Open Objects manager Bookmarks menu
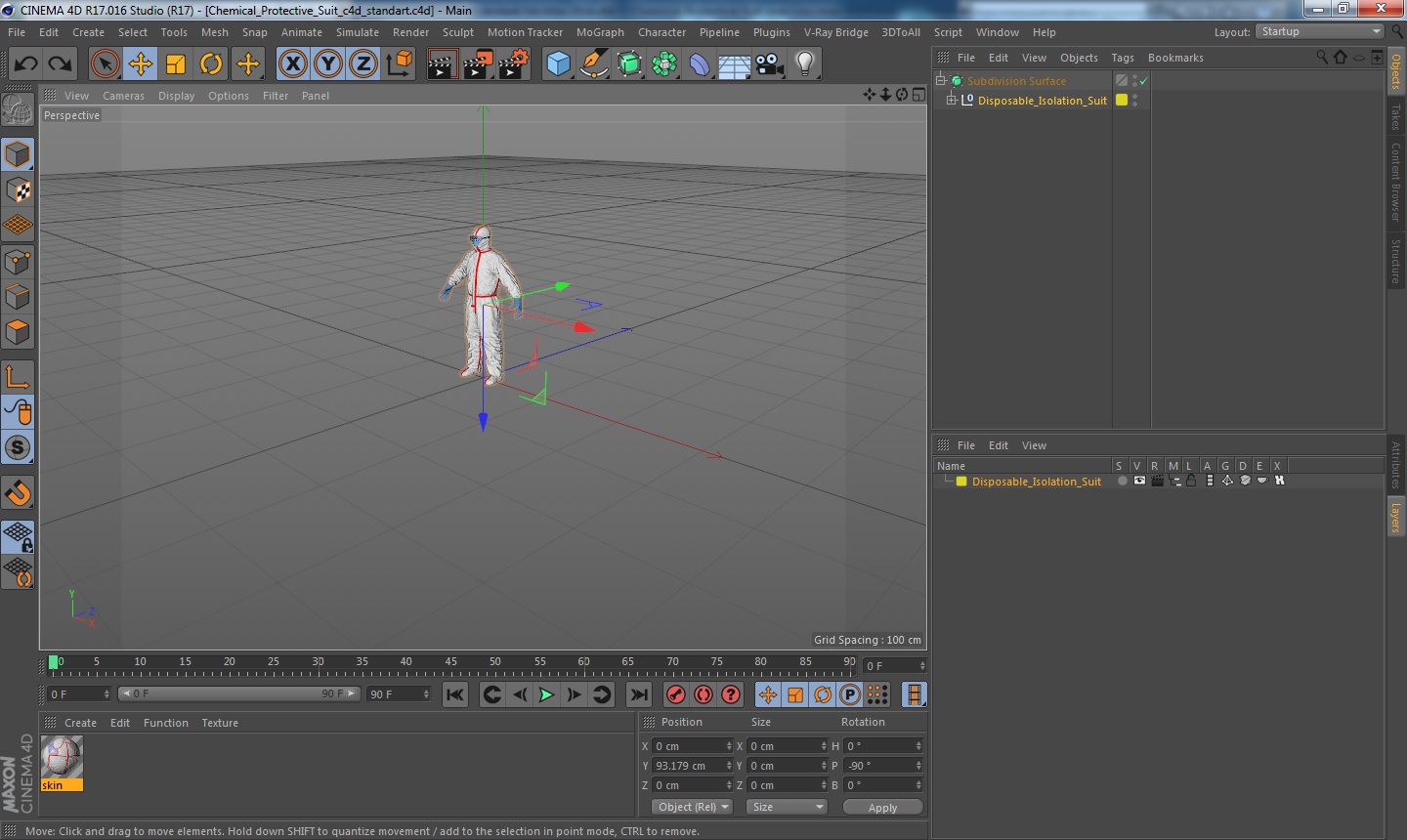Image resolution: width=1407 pixels, height=840 pixels. click(x=1175, y=58)
